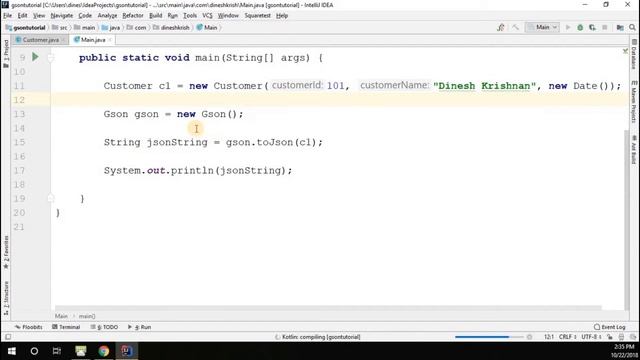This screenshot has width=640, height=360.
Task: Open the Navigate menu
Action: click(62, 16)
